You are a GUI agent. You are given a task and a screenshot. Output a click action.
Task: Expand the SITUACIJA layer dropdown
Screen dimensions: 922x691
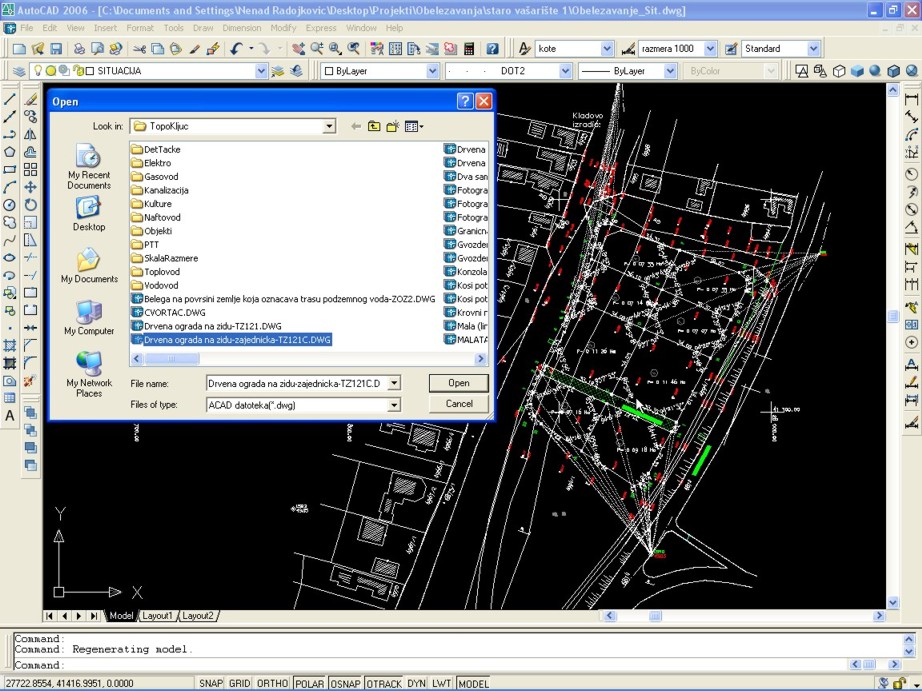coord(261,71)
